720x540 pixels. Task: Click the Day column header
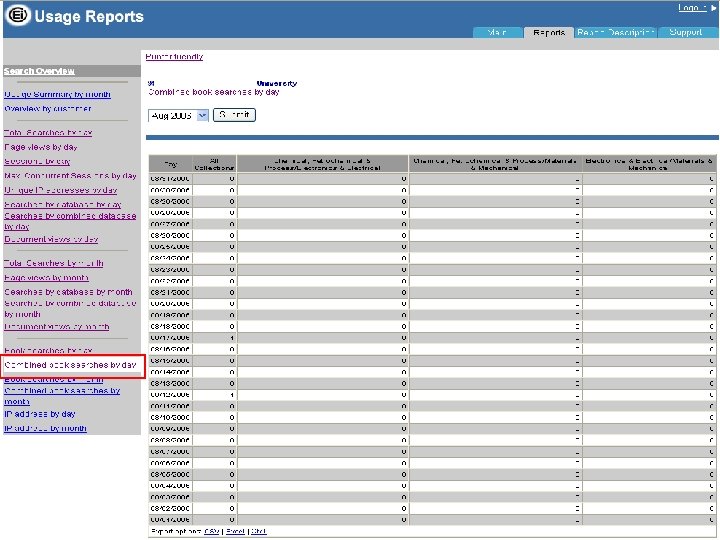170,164
